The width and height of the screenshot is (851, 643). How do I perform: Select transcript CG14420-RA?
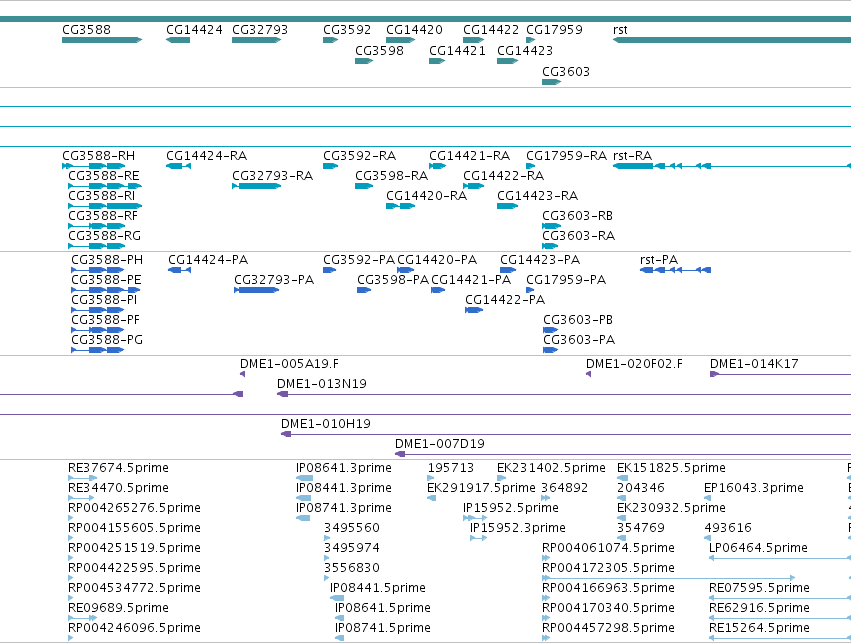click(x=401, y=206)
